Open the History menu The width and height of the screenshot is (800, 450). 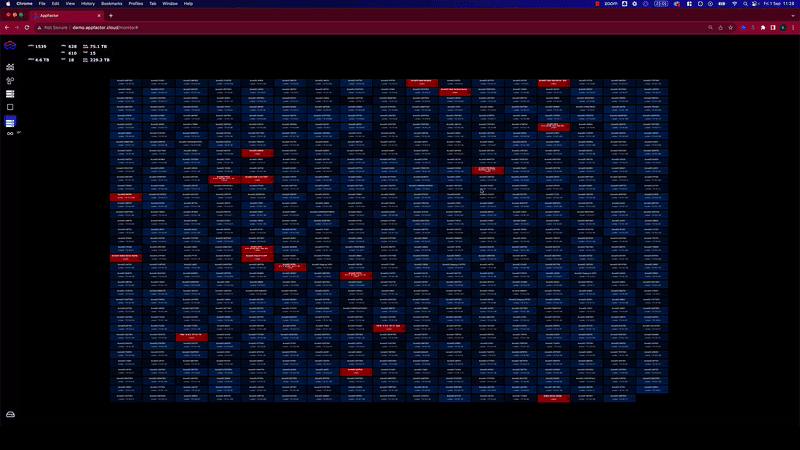pos(88,4)
